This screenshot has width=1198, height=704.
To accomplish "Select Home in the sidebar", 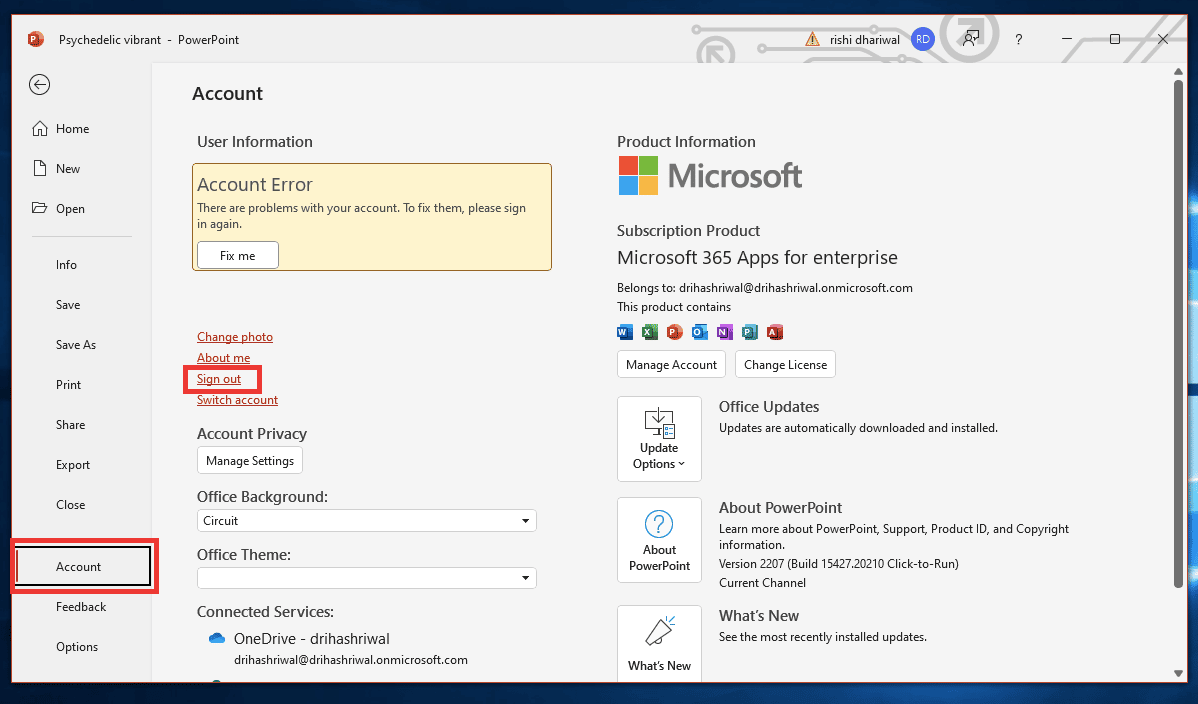I will pos(72,128).
